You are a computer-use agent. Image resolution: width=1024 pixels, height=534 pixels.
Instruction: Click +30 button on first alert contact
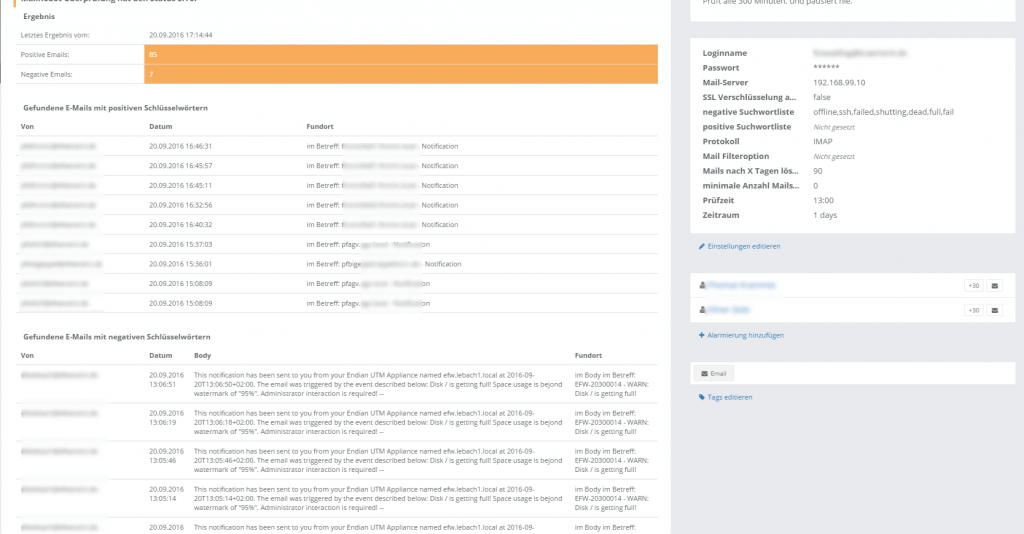click(x=973, y=285)
